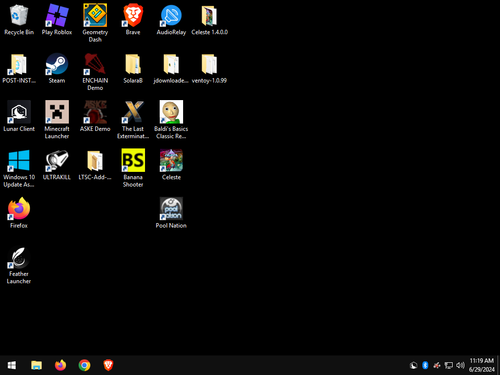Select the POST-INST folder shortcut
This screenshot has height=375, width=500.
(19, 68)
